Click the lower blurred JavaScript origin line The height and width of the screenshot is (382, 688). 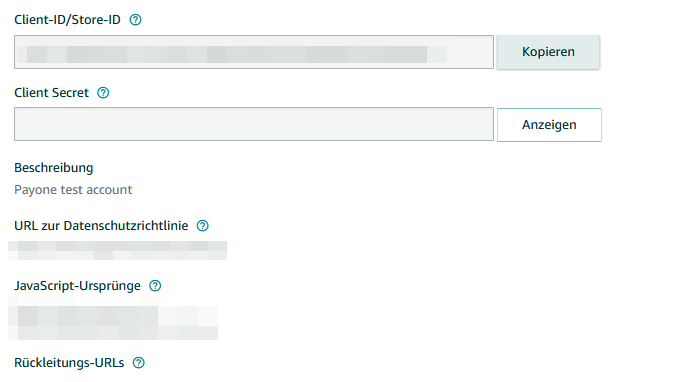point(113,332)
